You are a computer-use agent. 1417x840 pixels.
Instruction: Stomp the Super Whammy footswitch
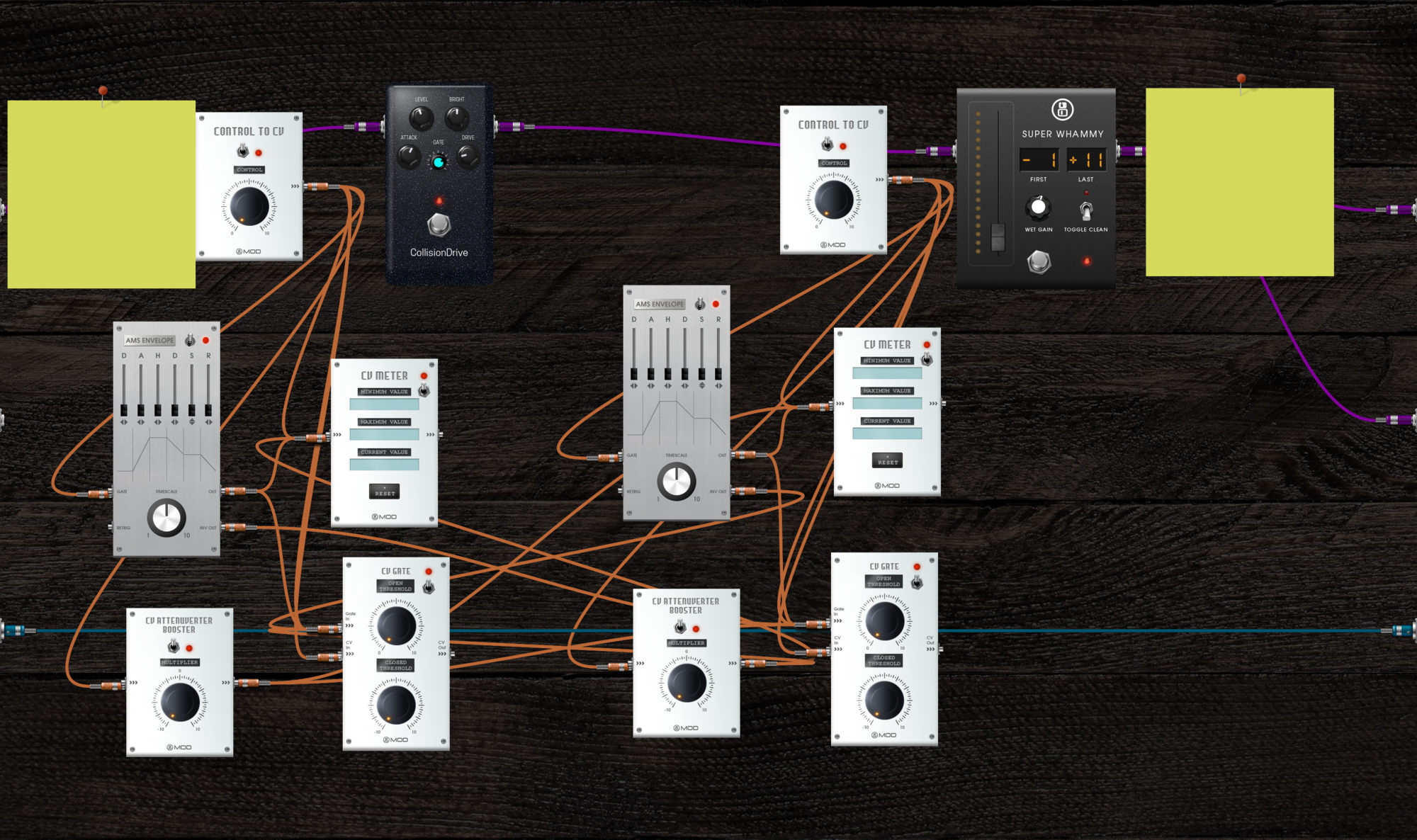click(1039, 262)
